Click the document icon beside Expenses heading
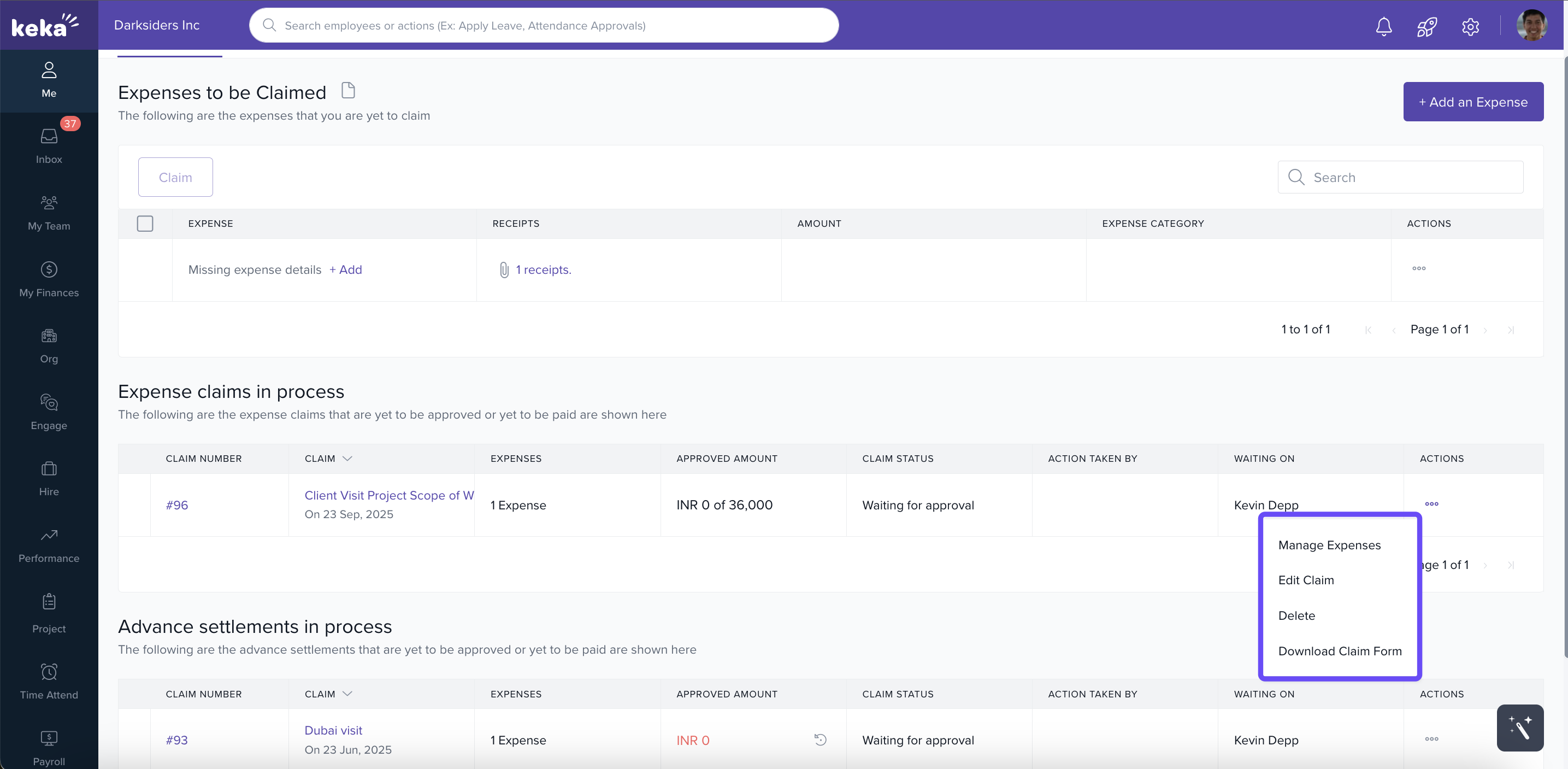 (x=348, y=90)
